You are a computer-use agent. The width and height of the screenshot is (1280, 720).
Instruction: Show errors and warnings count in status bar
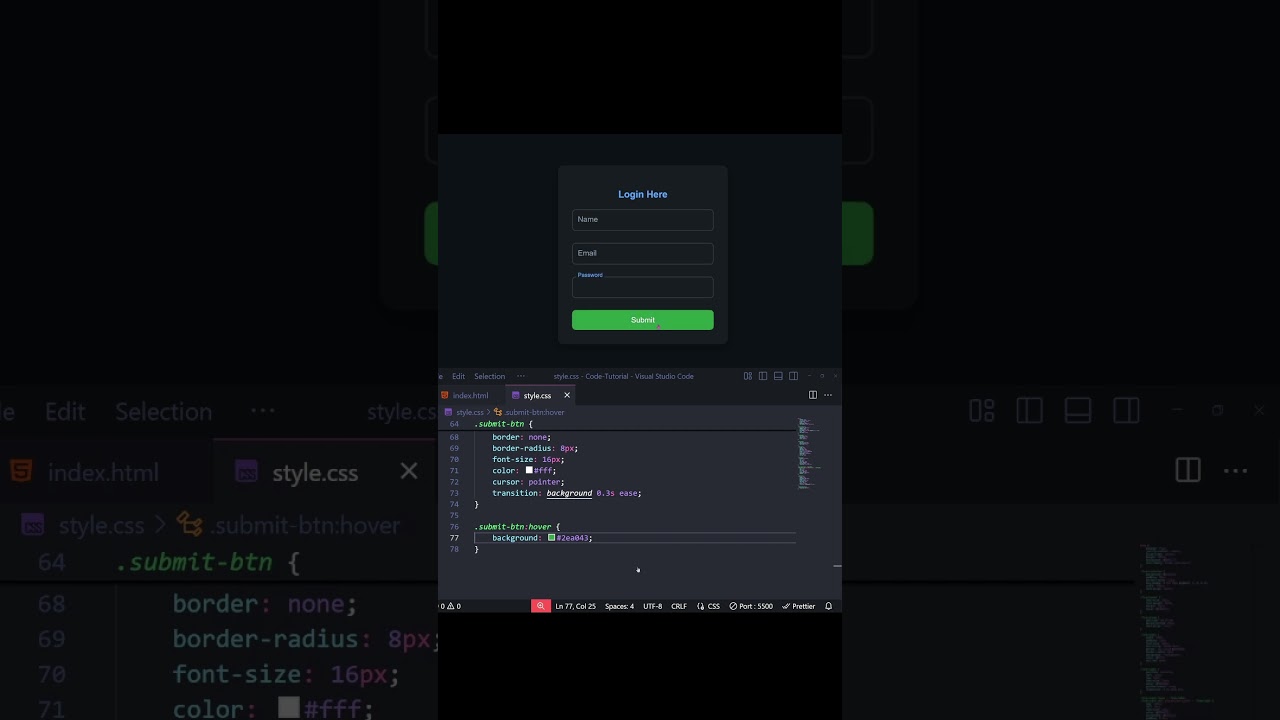[451, 606]
